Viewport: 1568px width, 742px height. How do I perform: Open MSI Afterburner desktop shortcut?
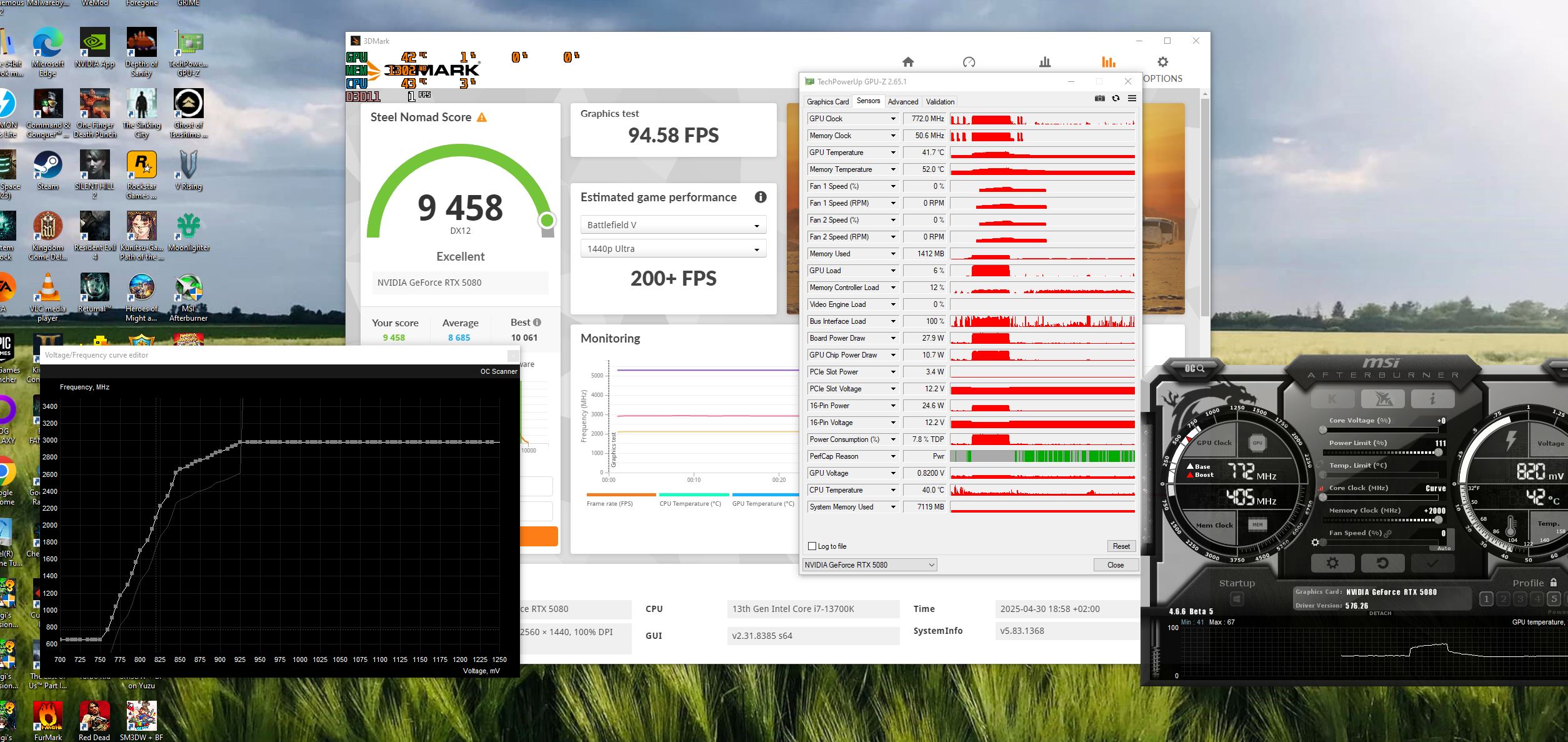pyautogui.click(x=188, y=298)
